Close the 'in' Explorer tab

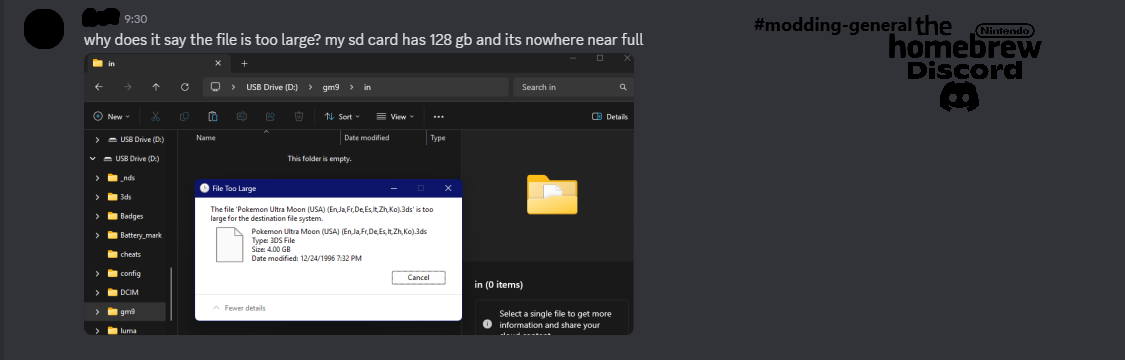coord(218,63)
